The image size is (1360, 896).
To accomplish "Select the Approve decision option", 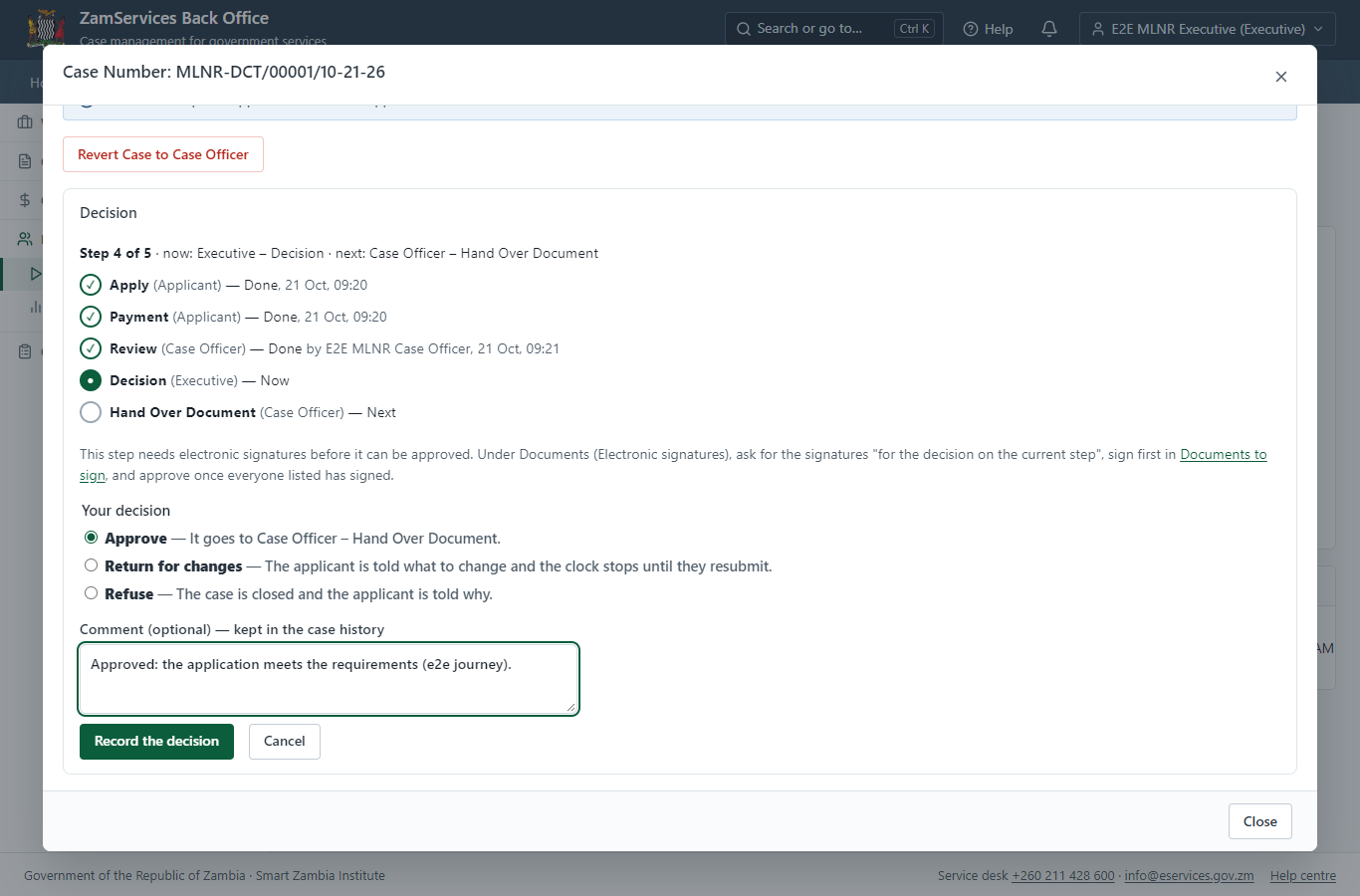I will (91, 538).
